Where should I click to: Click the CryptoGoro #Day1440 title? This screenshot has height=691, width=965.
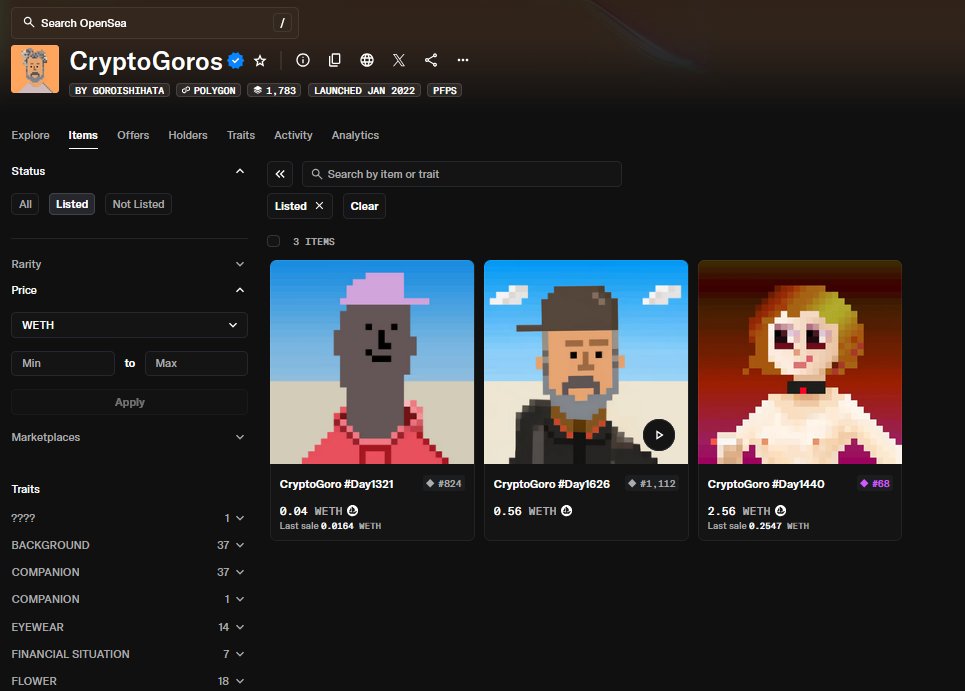(x=766, y=484)
